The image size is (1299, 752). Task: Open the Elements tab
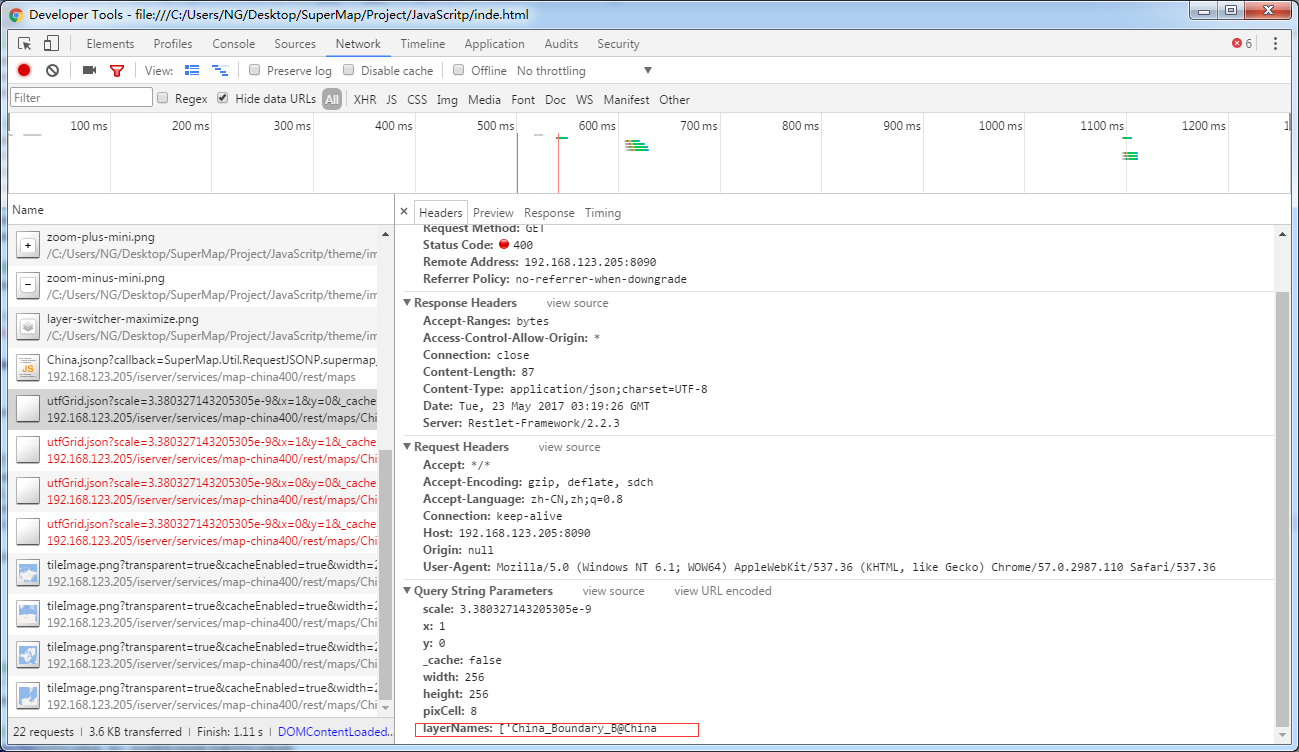[110, 44]
